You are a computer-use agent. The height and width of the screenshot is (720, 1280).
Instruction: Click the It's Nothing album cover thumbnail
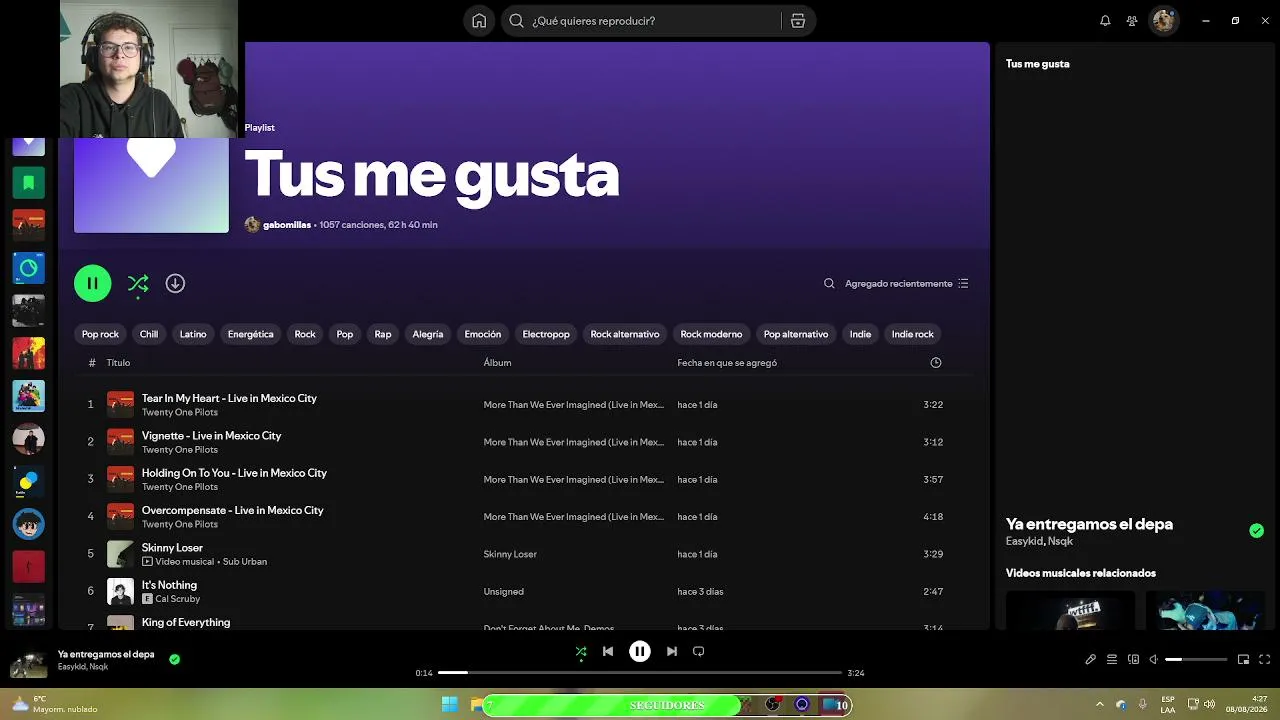pyautogui.click(x=120, y=592)
